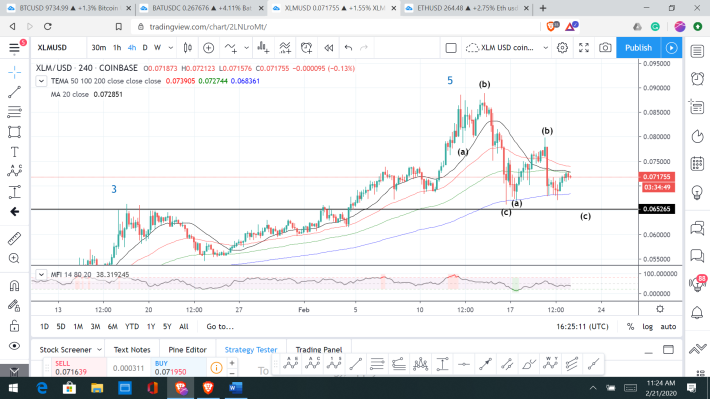Open the watchlist panel icon
Screen dimensions: 710x399
click(697, 51)
